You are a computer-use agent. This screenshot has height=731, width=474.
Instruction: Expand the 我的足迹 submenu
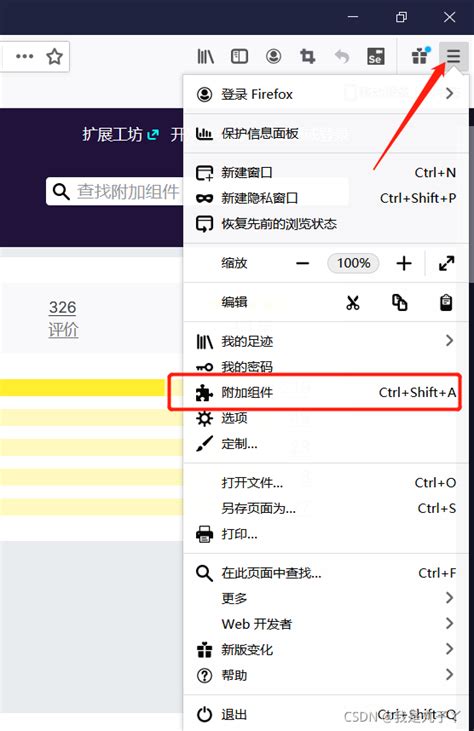point(326,341)
